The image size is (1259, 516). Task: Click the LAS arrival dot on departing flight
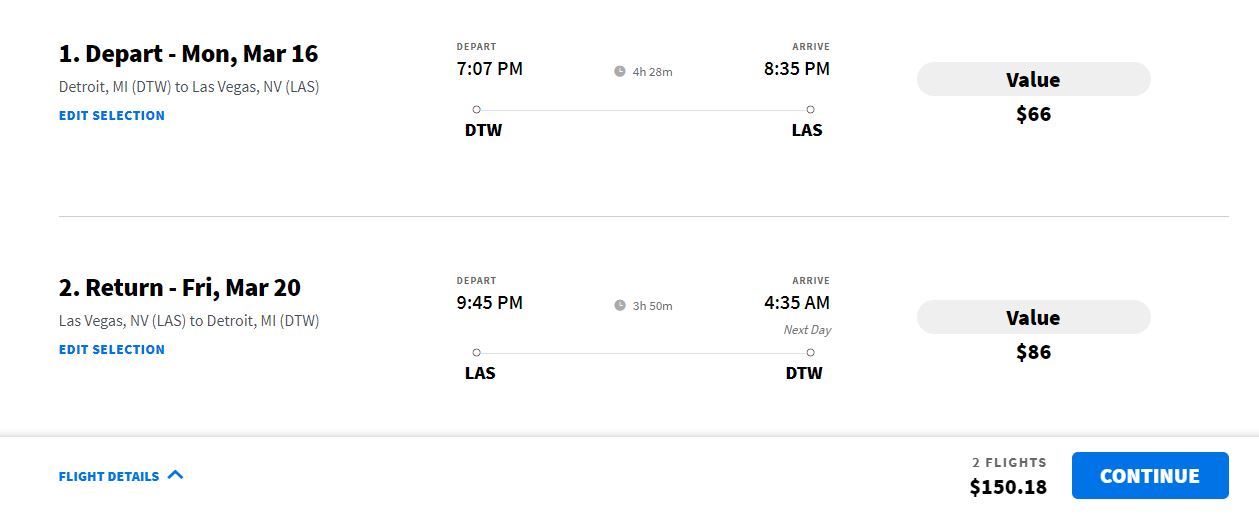click(810, 109)
